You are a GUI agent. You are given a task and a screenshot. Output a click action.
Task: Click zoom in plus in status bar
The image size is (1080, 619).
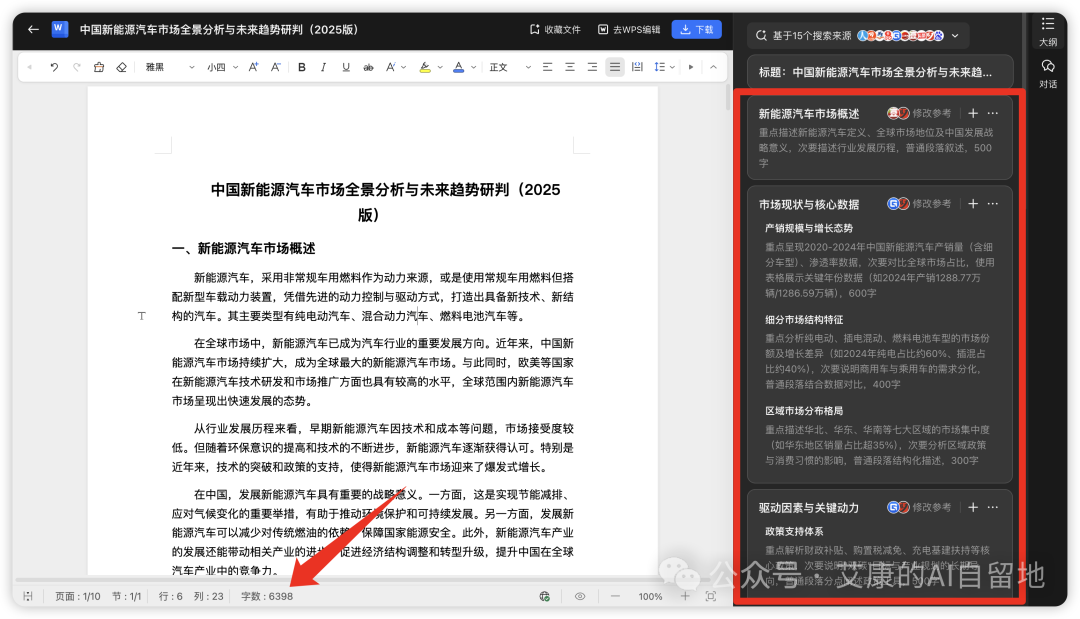(687, 596)
